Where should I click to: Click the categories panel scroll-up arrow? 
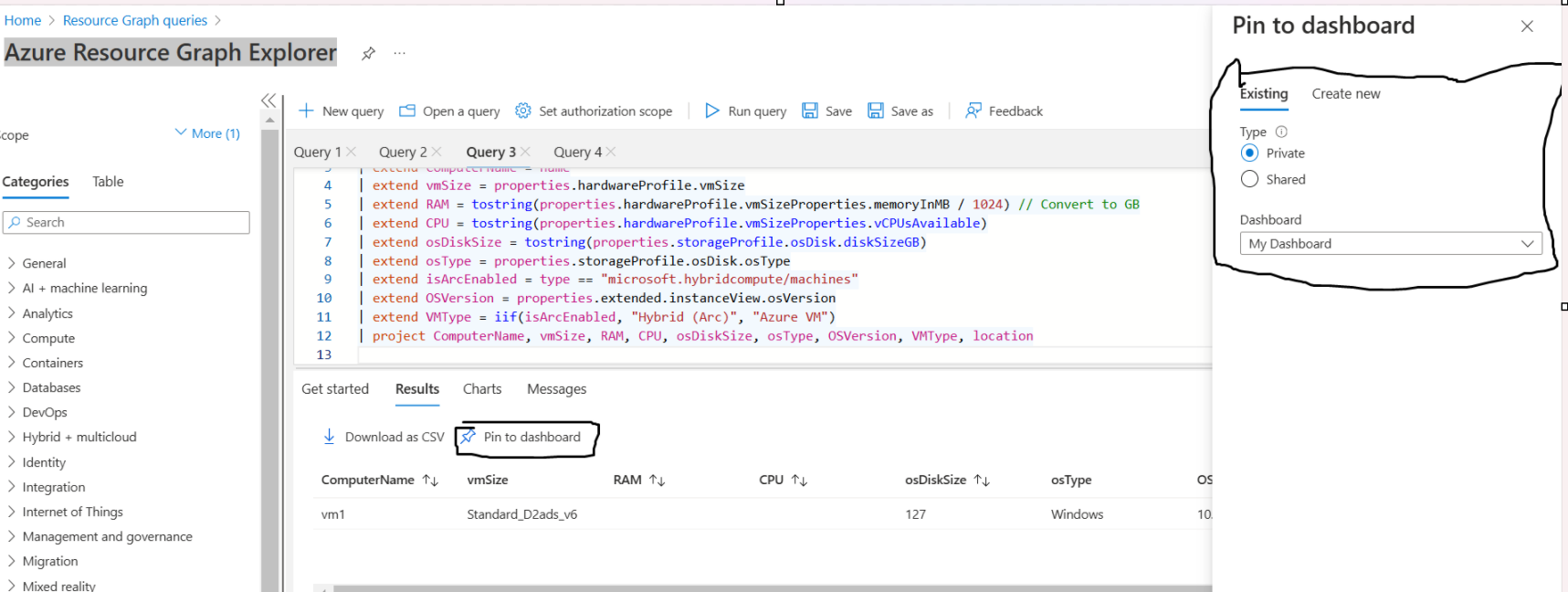point(269,121)
